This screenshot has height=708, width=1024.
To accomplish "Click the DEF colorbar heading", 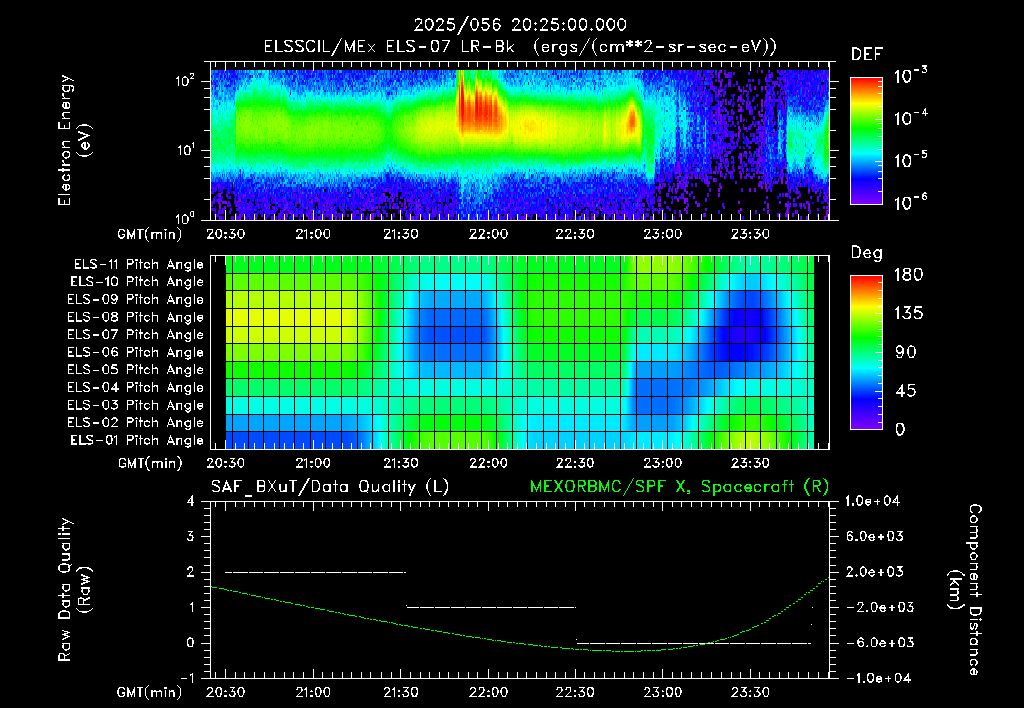I will click(867, 54).
